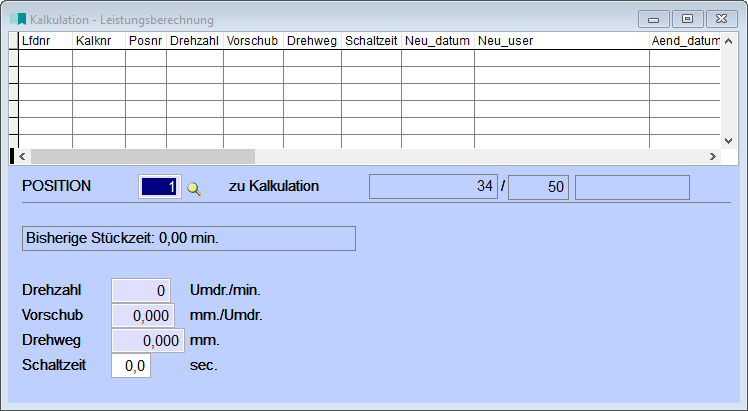
Task: Click the 'zu Kalkulation' label
Action: [x=274, y=186]
